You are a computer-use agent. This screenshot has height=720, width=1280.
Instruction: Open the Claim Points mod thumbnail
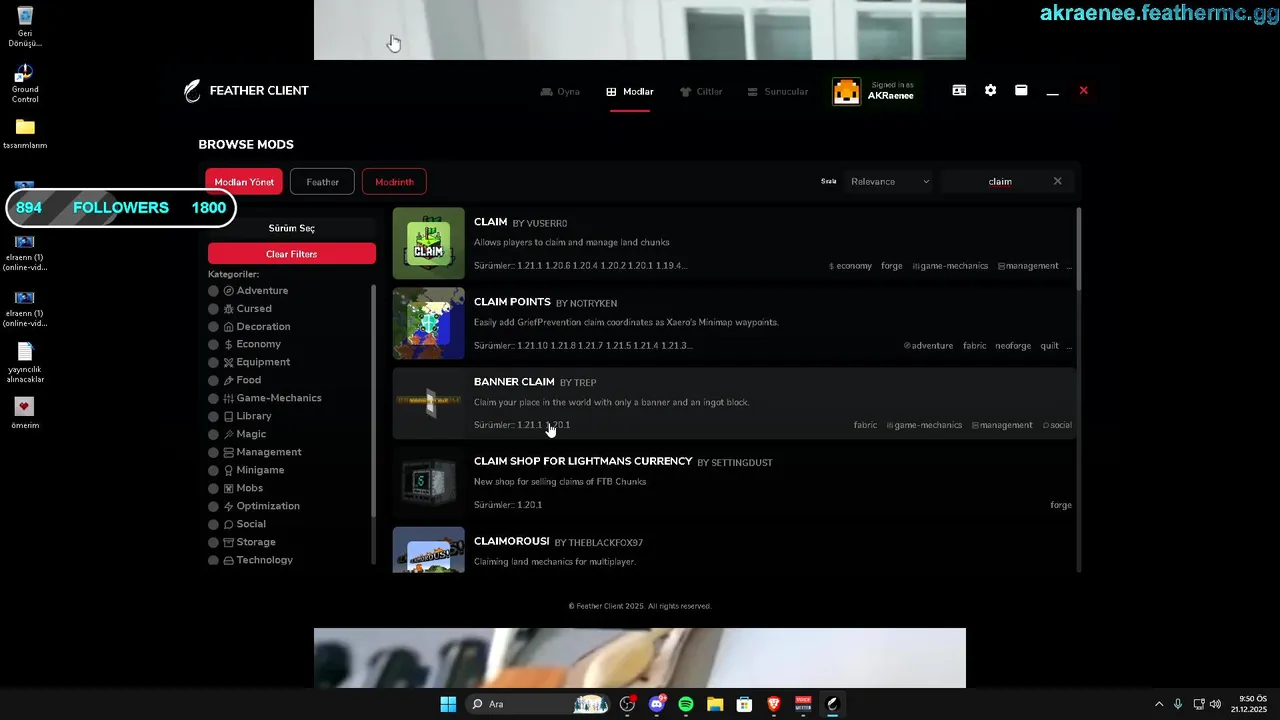point(428,323)
